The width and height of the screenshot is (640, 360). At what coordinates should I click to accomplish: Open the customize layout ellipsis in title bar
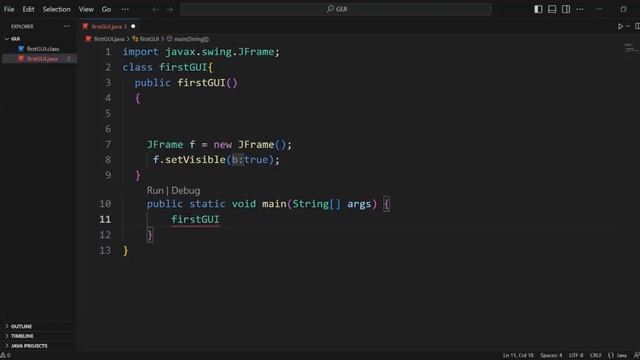[x=580, y=9]
